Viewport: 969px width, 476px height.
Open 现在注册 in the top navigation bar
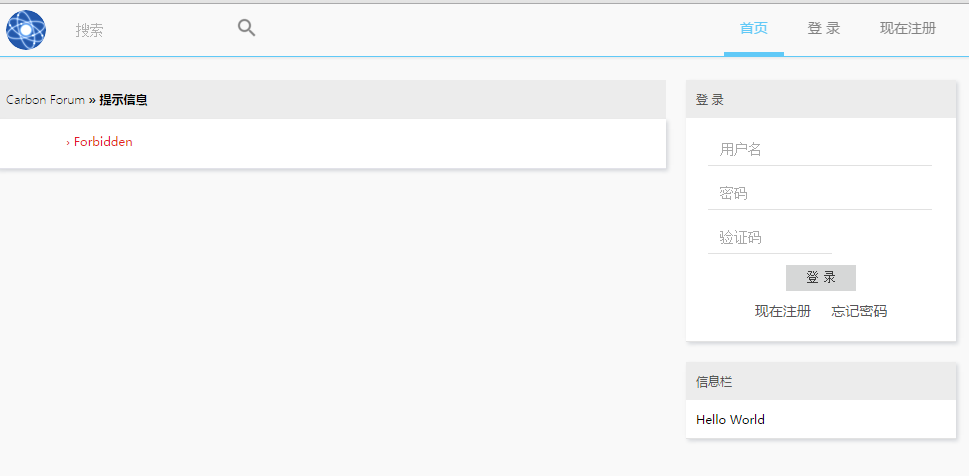[908, 28]
